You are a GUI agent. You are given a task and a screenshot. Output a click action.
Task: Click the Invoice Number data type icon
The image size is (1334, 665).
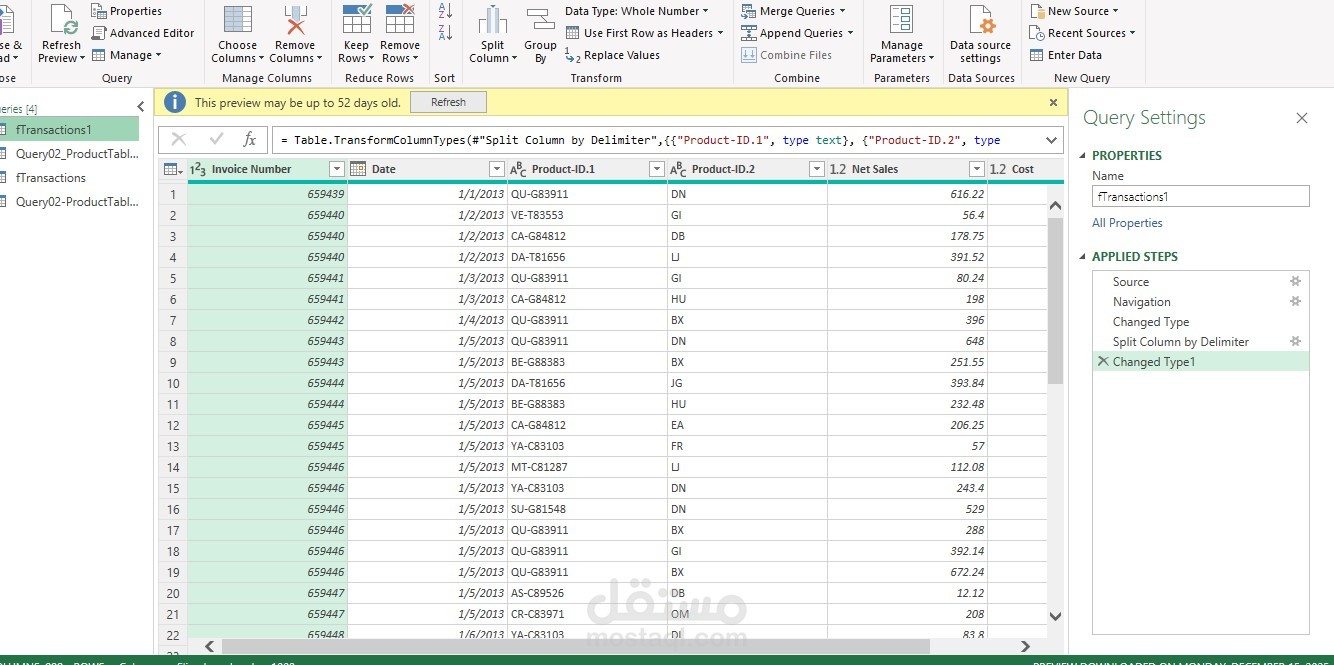(198, 169)
